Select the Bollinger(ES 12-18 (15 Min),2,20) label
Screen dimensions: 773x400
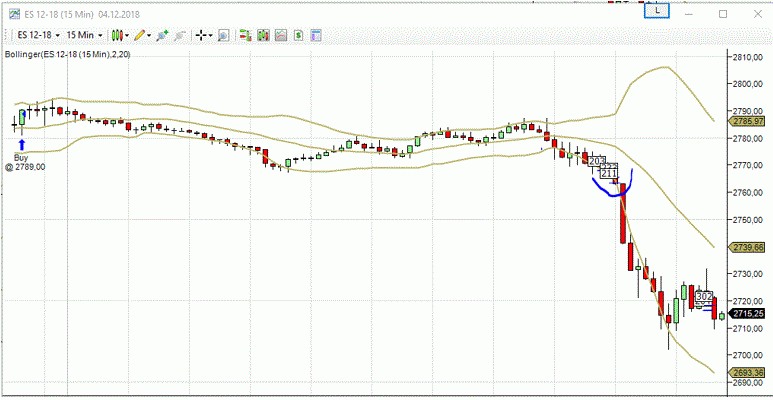pos(68,55)
